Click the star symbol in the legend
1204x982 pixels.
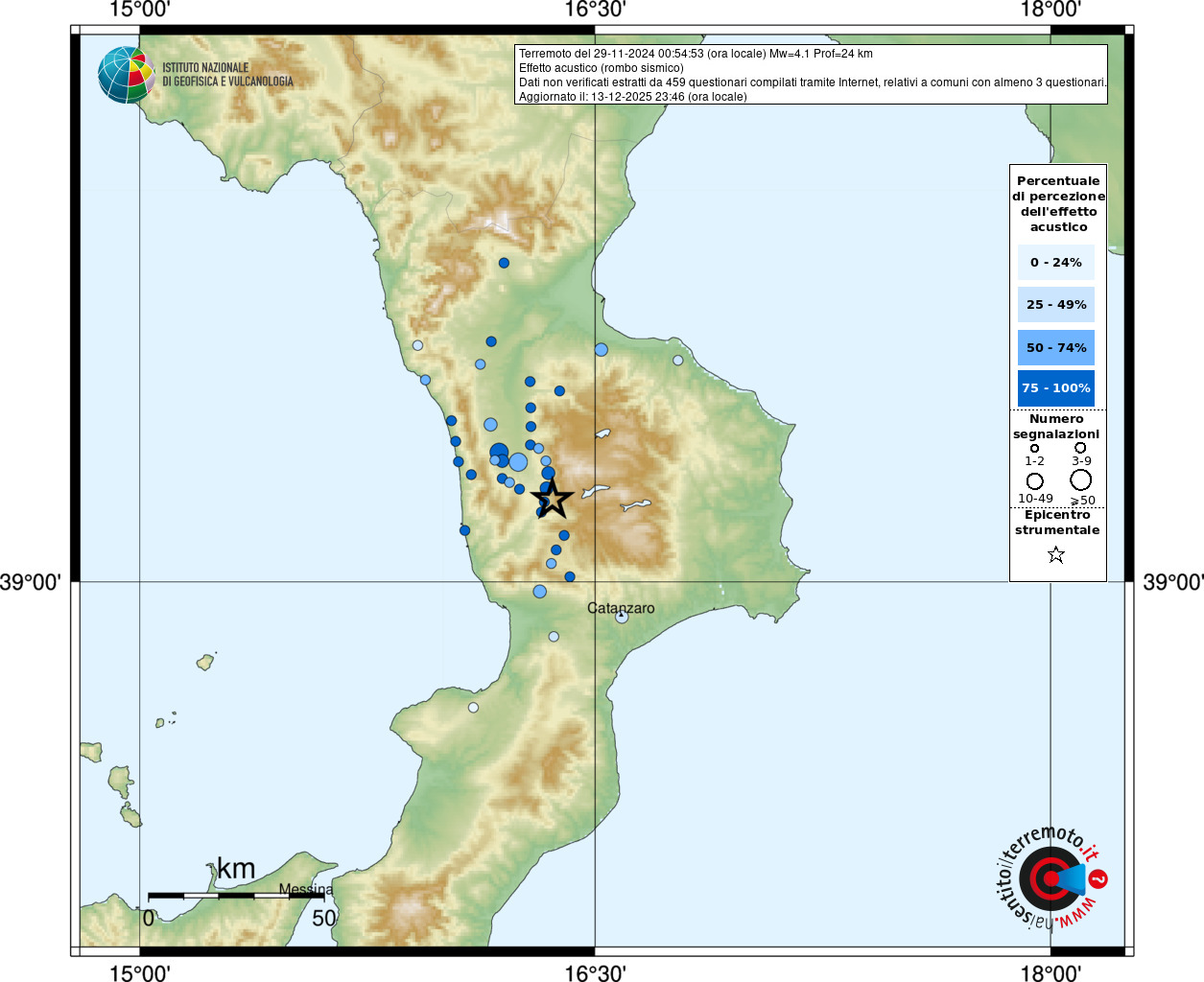pos(1056,554)
